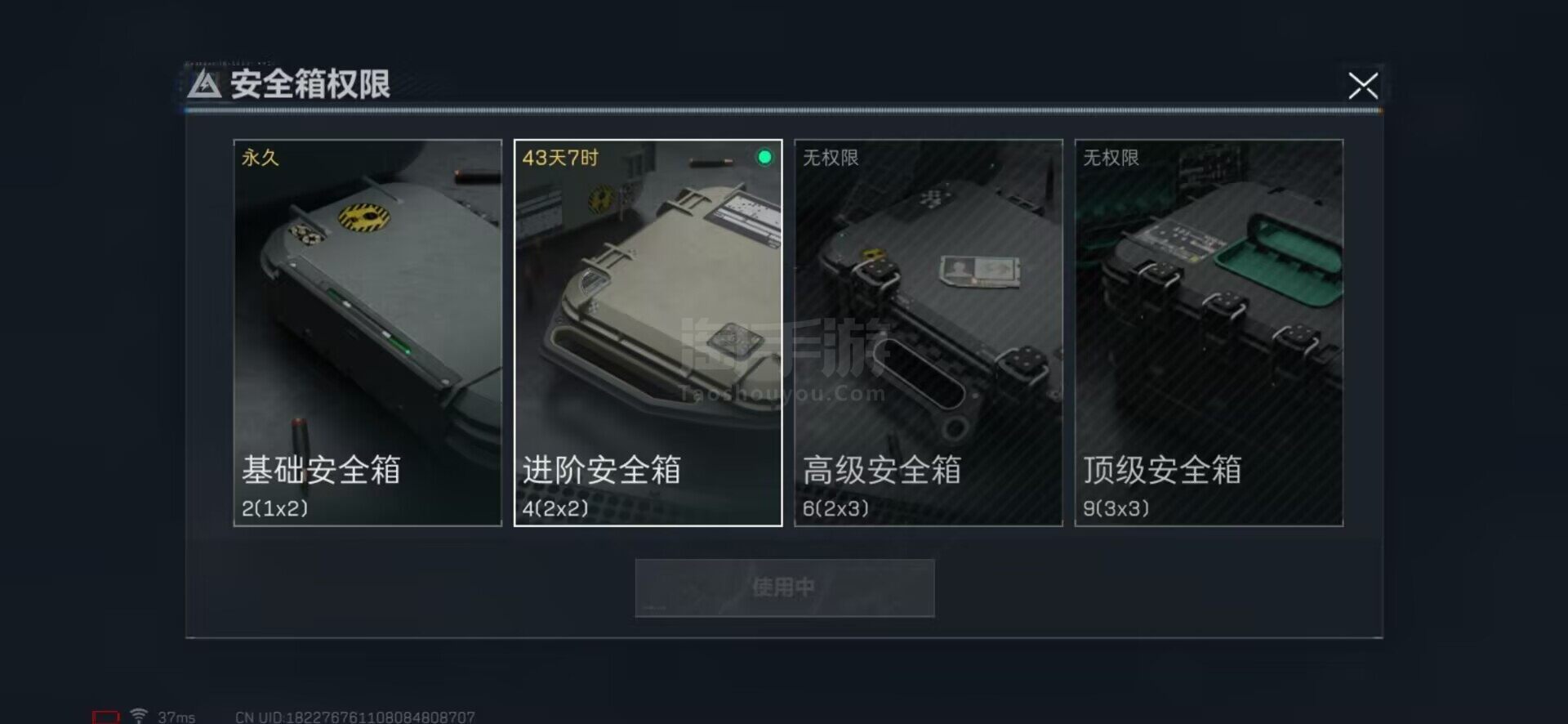Viewport: 1568px width, 724px height.
Task: Click the 9(3x3) capacity text
Action: 1116,508
